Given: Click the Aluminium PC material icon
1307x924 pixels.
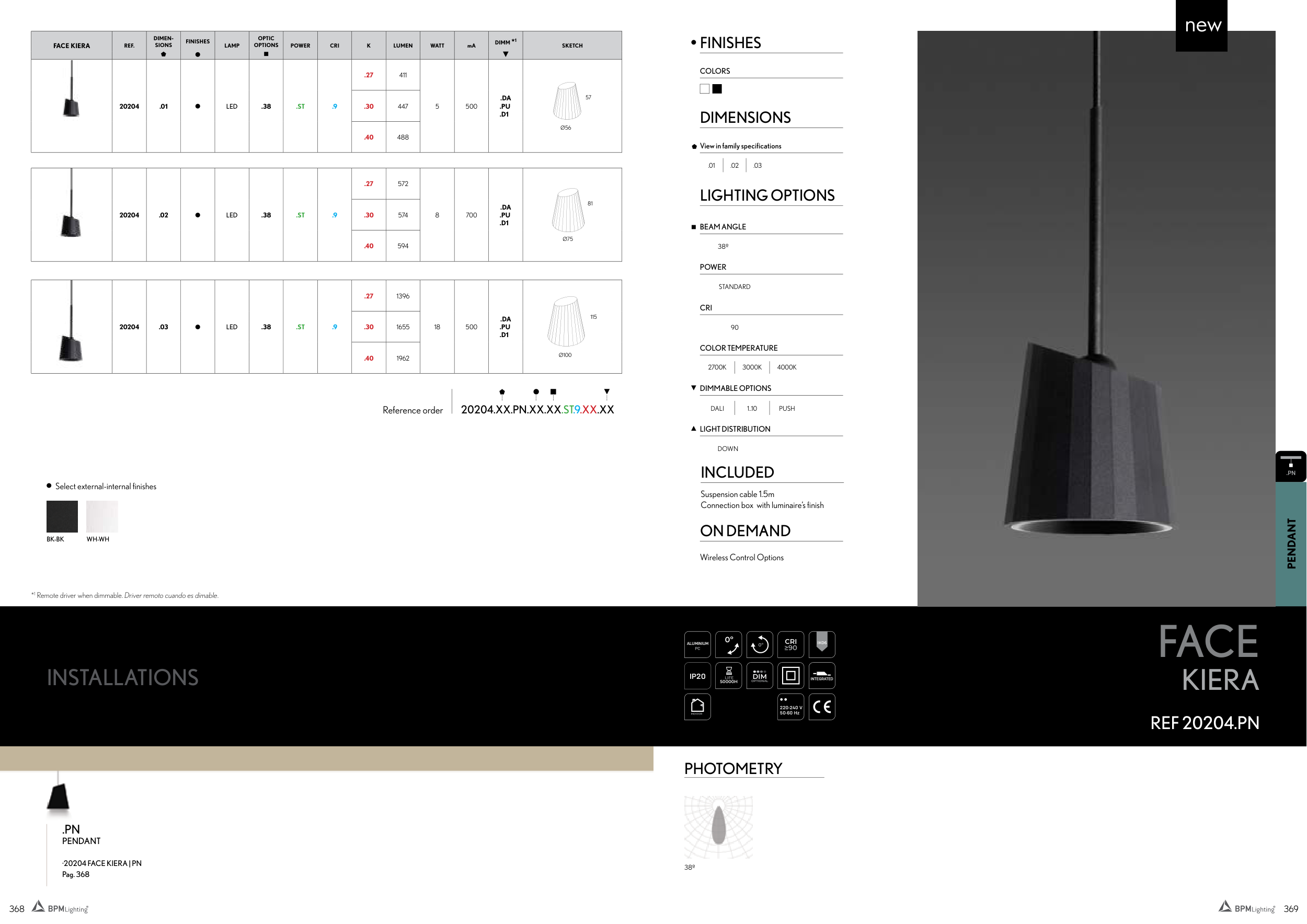Looking at the screenshot, I should [697, 644].
